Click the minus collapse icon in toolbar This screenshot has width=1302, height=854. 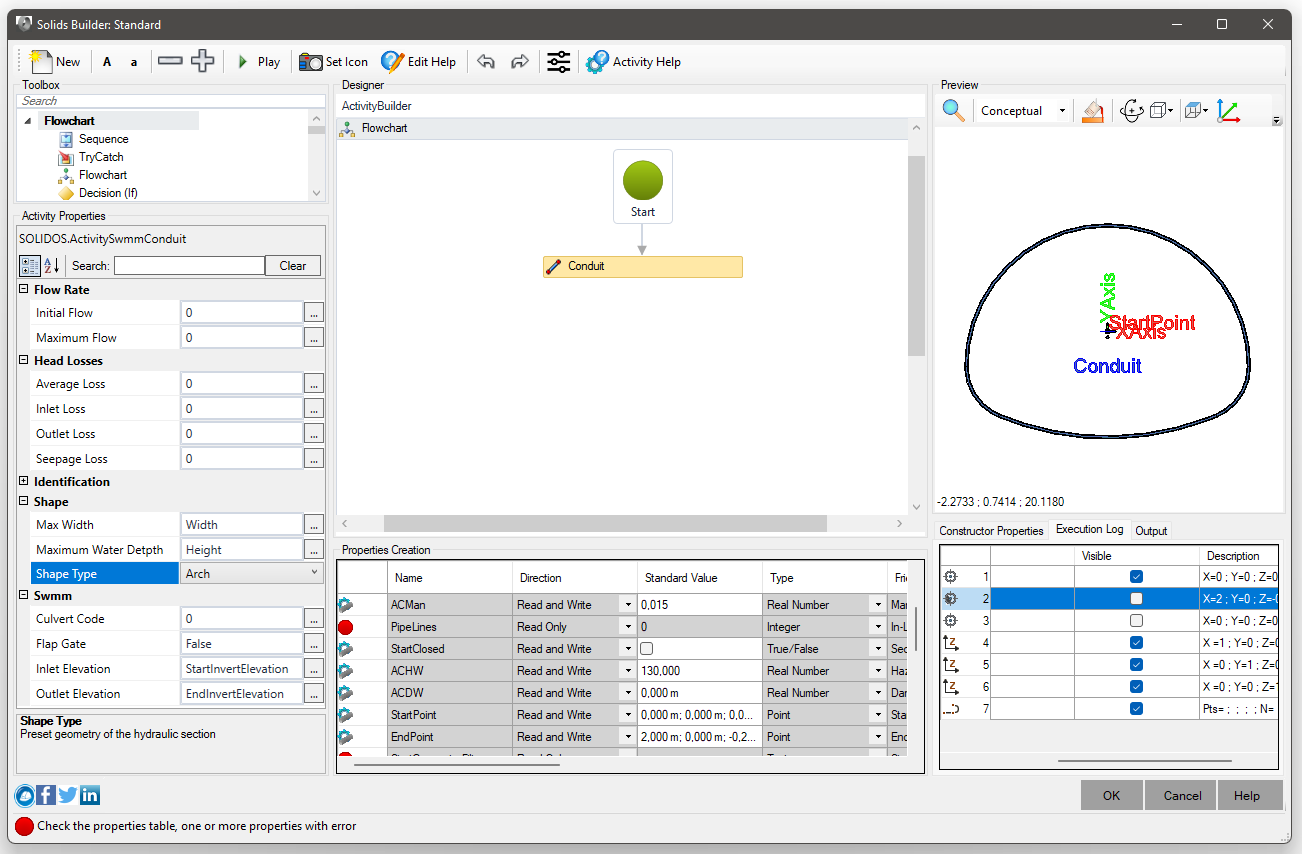tap(170, 61)
